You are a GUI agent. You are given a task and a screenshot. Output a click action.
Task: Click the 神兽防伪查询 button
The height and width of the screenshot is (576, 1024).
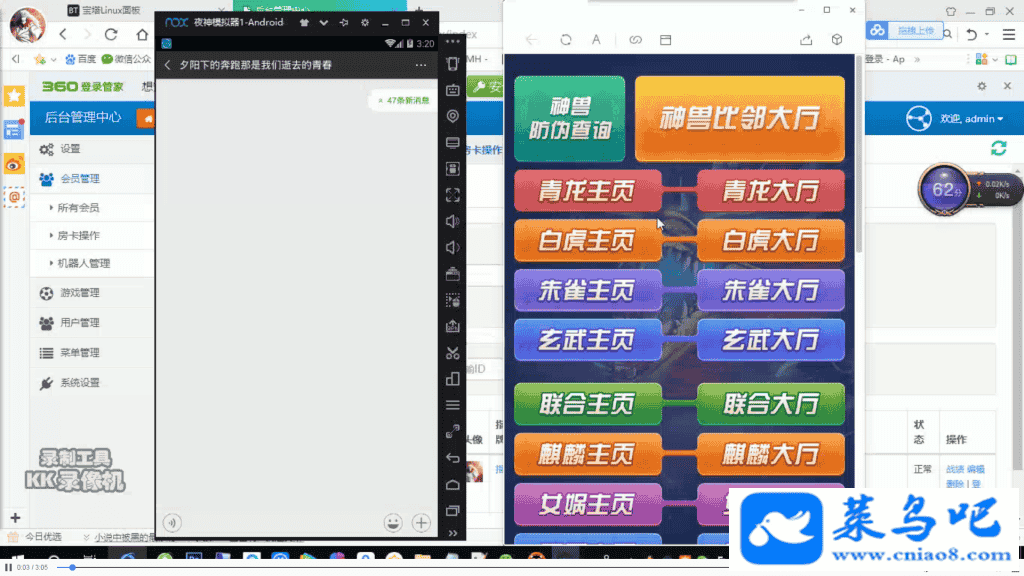(569, 119)
